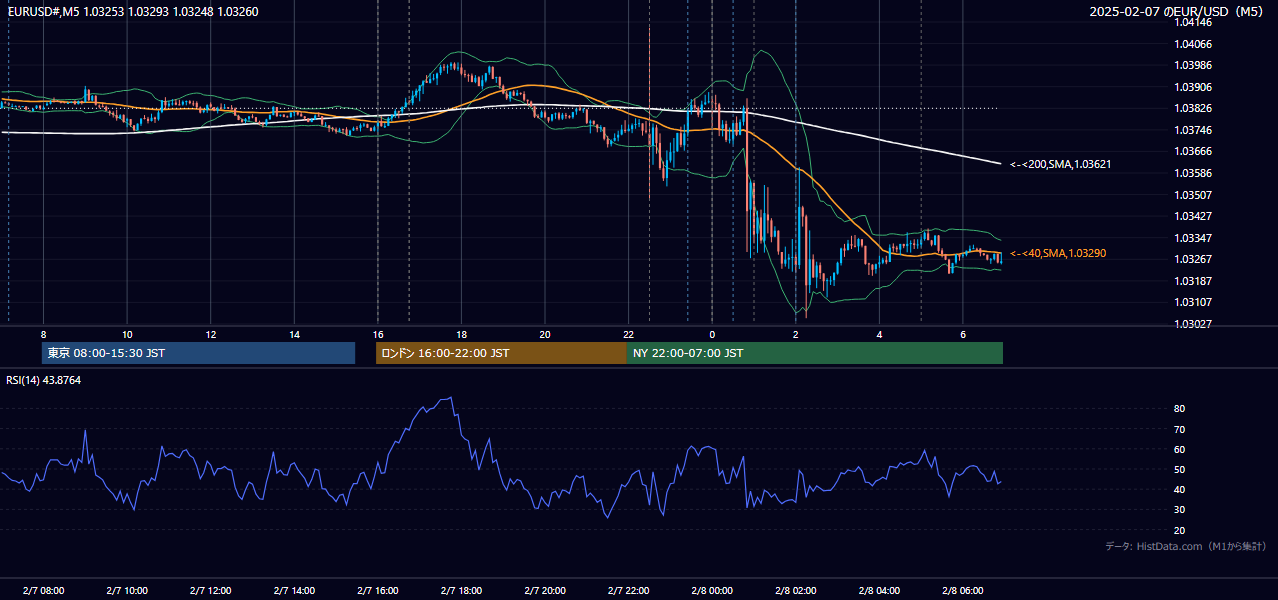Image resolution: width=1278 pixels, height=600 pixels.
Task: Click hour label 14 under the price chart
Action: pyautogui.click(x=294, y=334)
